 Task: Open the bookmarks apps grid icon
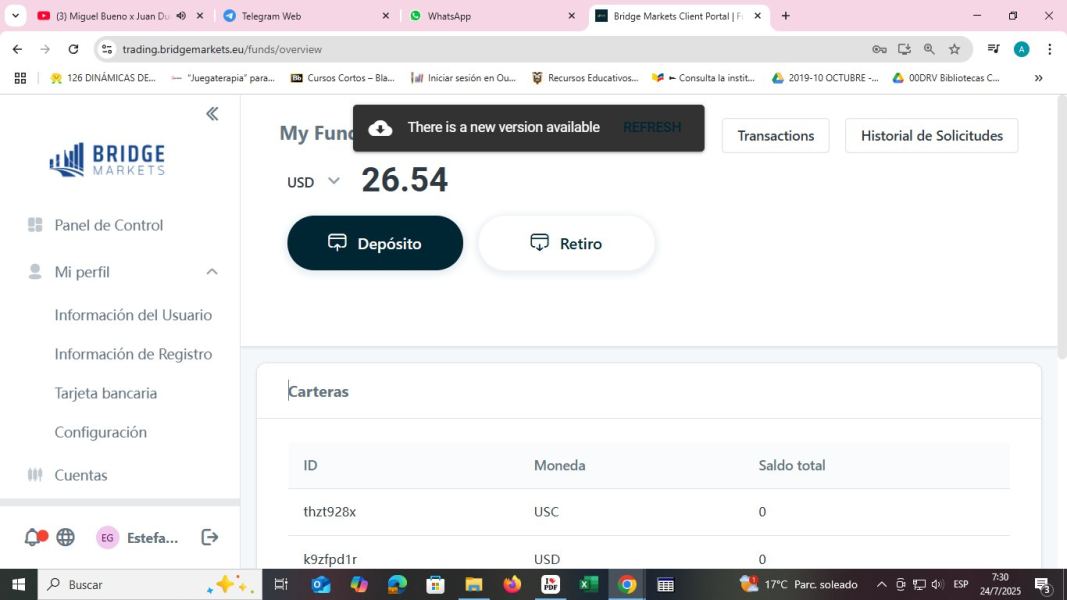[20, 78]
